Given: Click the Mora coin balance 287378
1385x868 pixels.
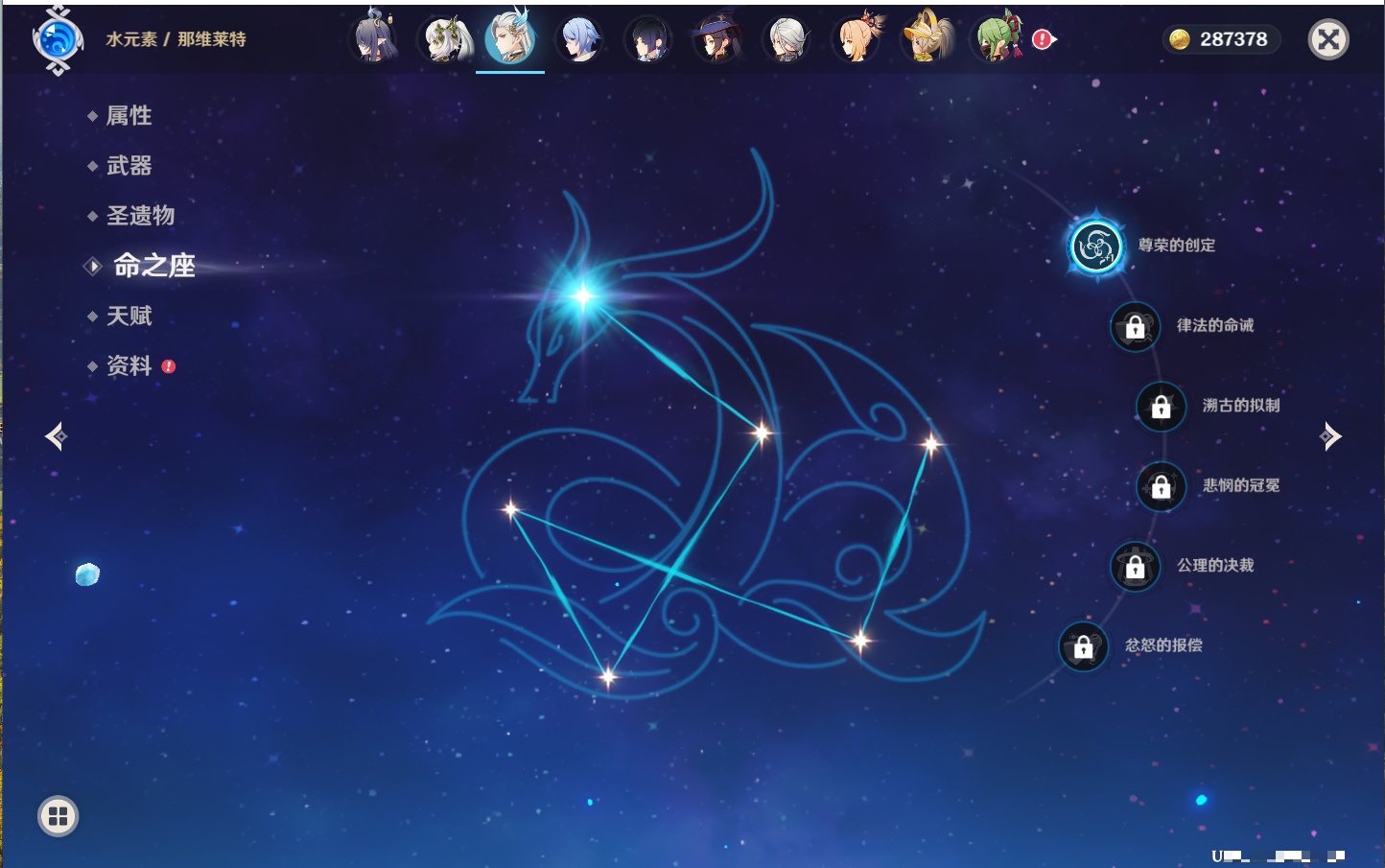Looking at the screenshot, I should [x=1221, y=39].
